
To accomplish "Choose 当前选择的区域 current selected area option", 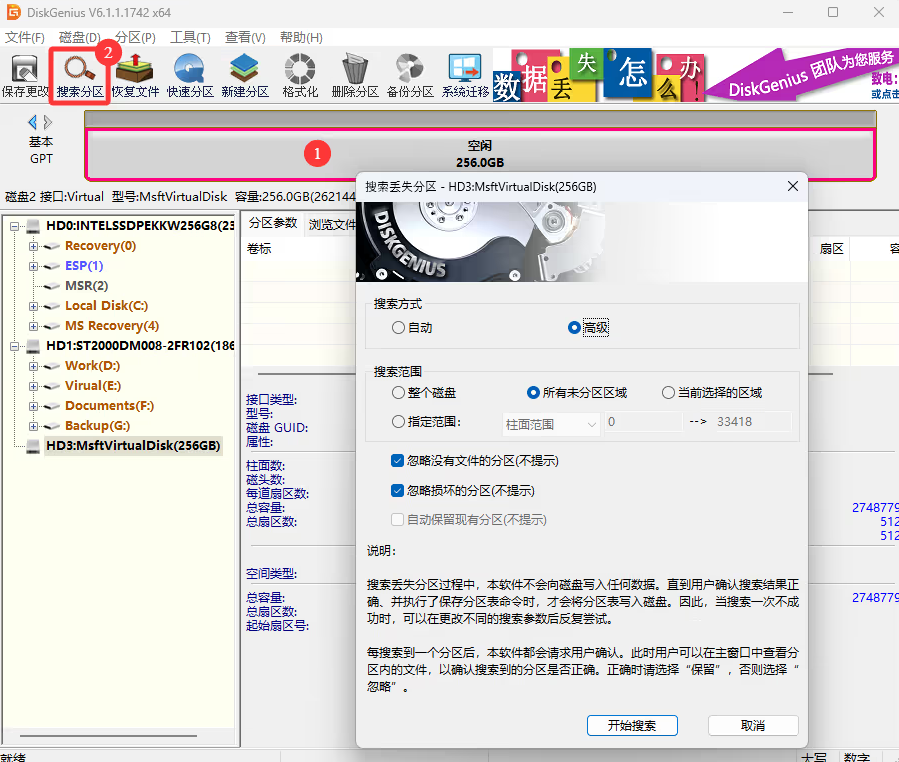I will tap(712, 393).
